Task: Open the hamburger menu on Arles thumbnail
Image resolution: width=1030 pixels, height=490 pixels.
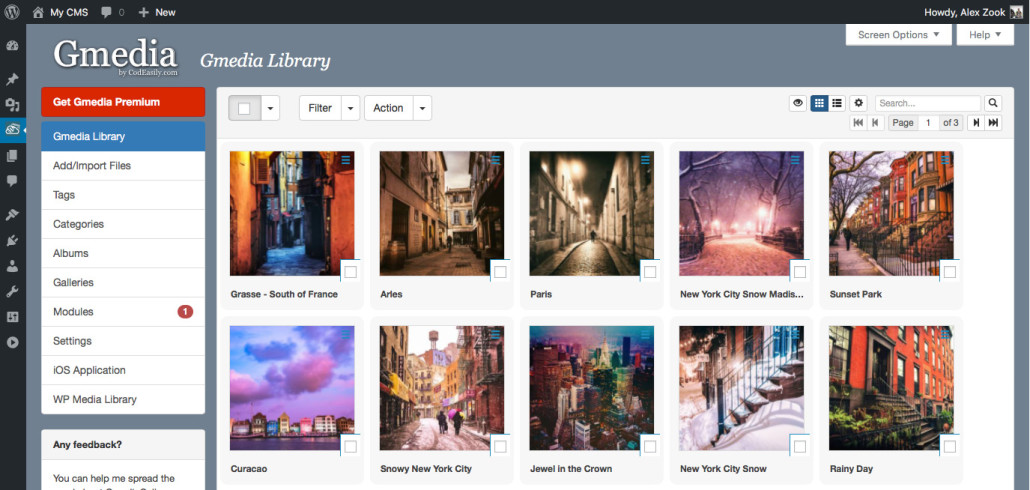Action: (x=495, y=160)
